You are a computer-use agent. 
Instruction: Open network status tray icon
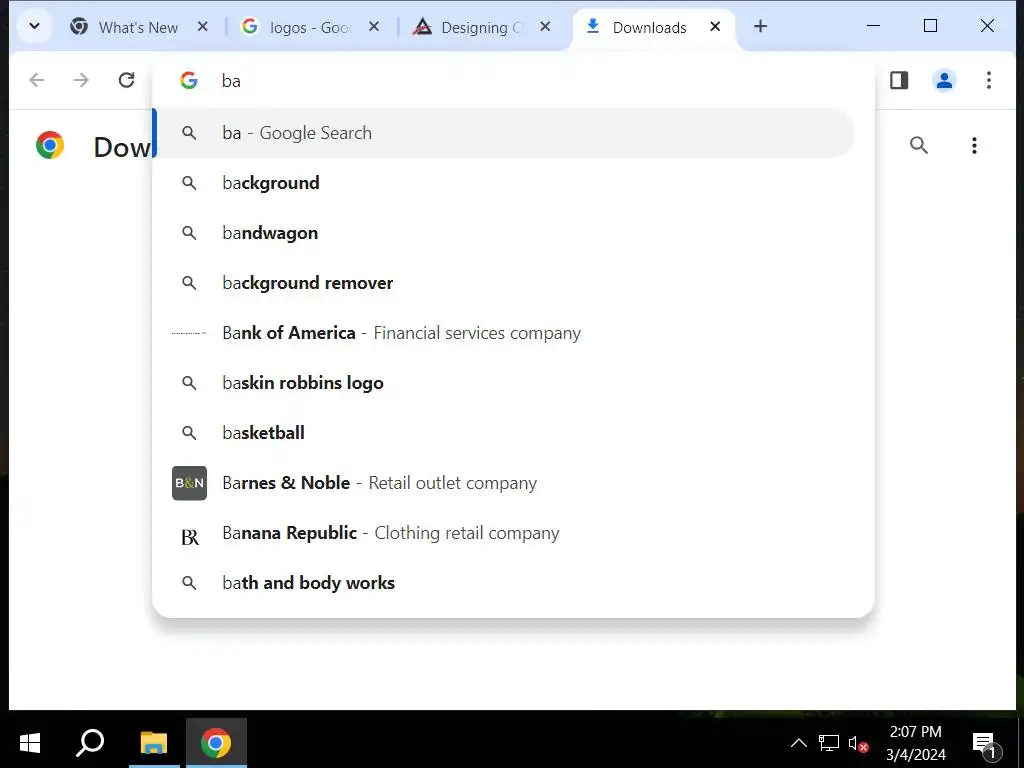[x=829, y=743]
